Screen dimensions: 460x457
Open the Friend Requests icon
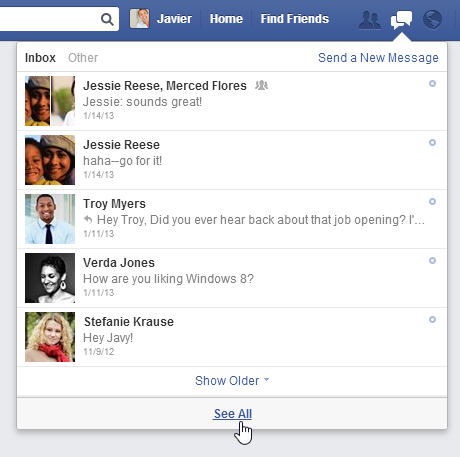point(370,20)
